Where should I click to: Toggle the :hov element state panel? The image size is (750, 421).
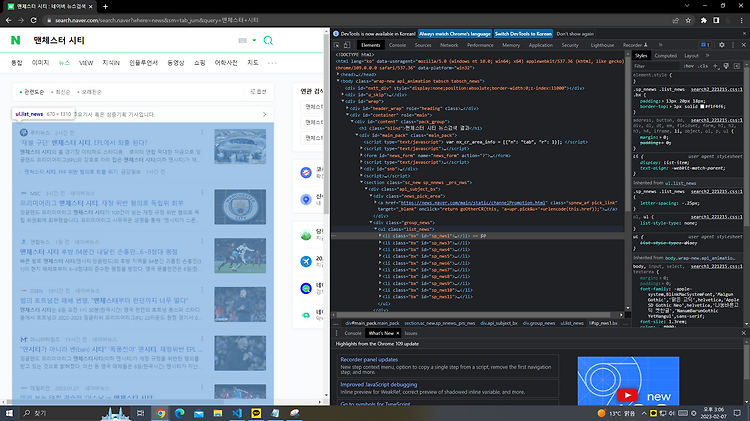click(688, 66)
